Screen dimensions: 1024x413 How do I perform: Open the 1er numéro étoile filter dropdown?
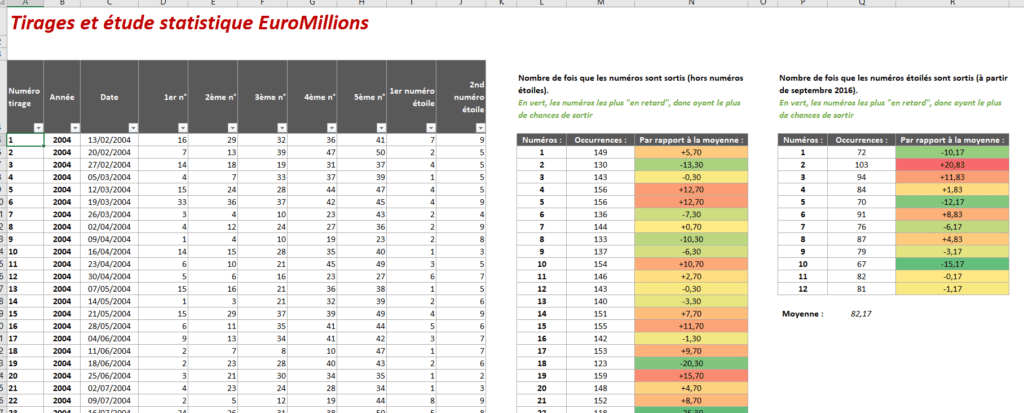(x=430, y=128)
